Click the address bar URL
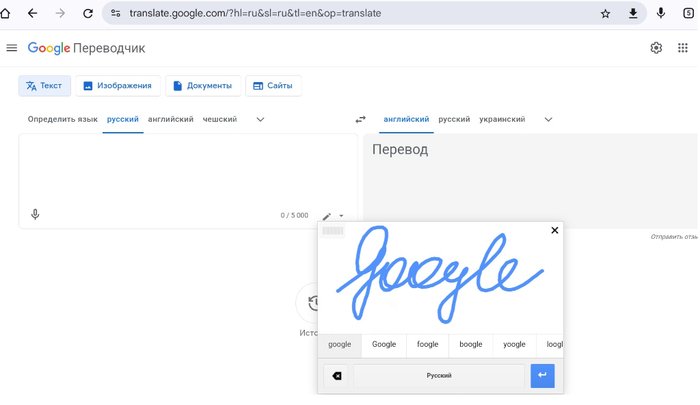 tap(255, 13)
